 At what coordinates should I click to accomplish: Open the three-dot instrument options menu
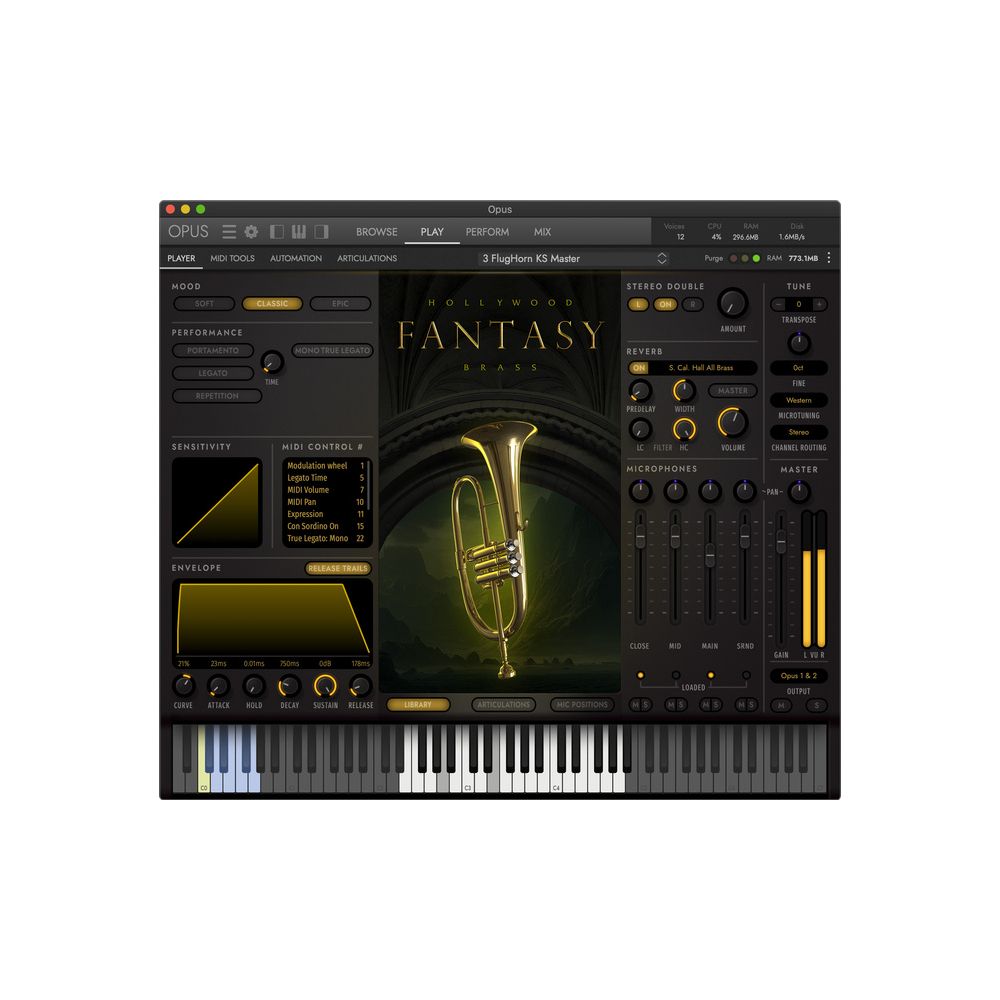[828, 258]
